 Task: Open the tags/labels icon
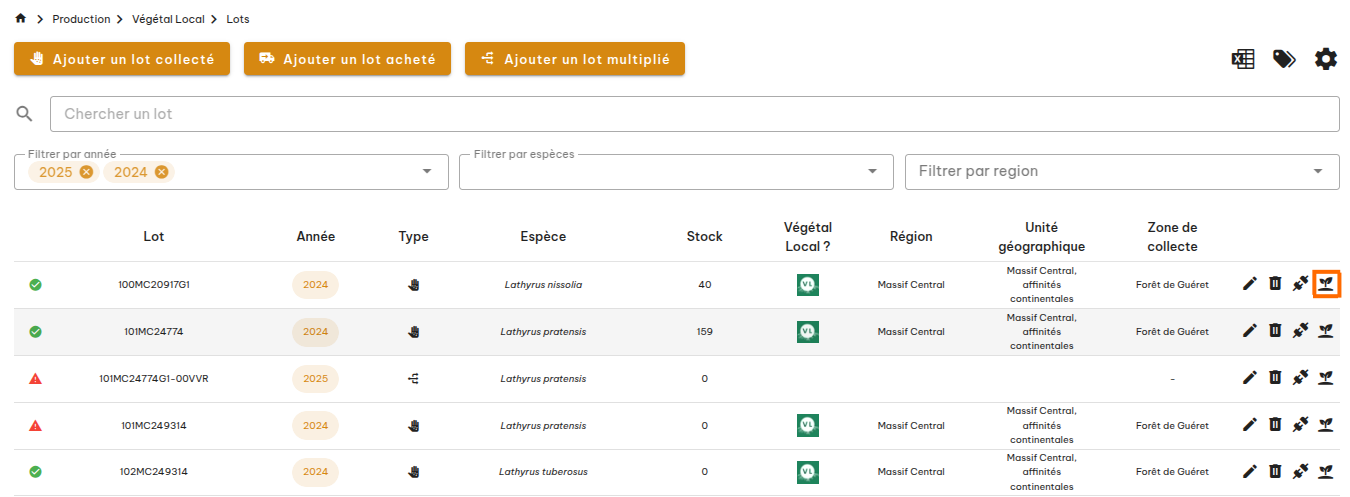click(1284, 59)
